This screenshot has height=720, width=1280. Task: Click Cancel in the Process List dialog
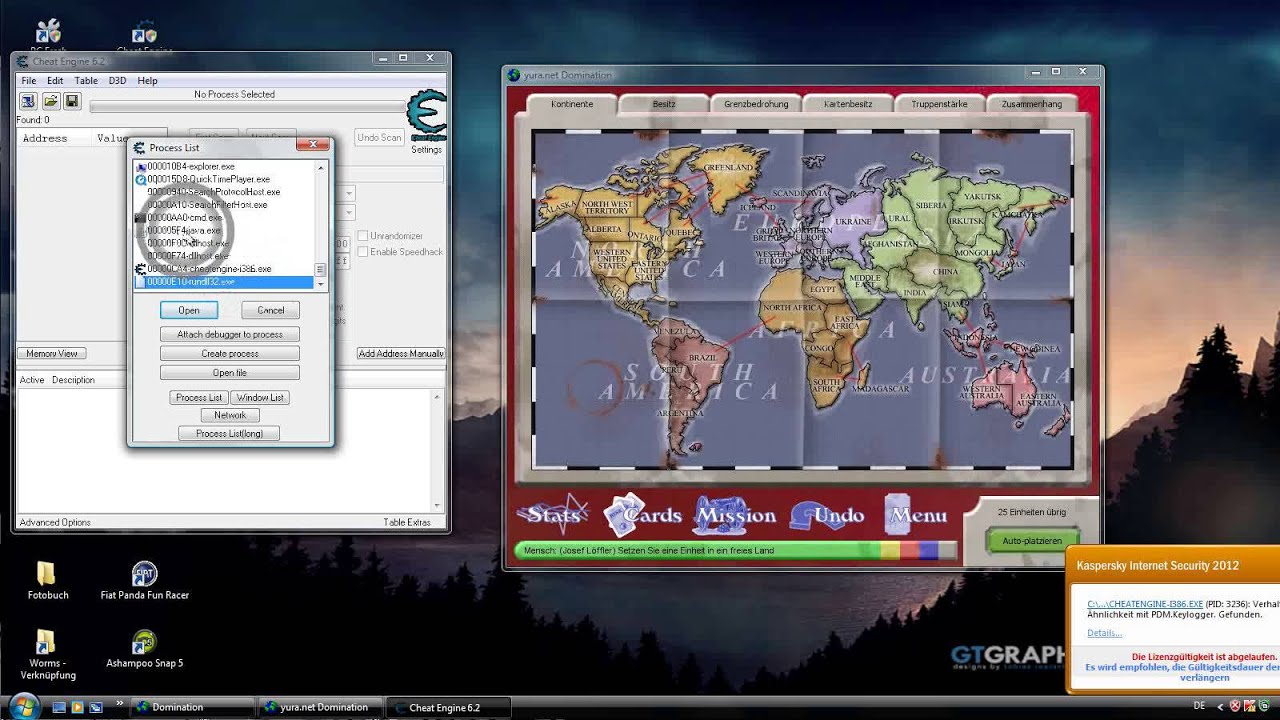coord(270,310)
